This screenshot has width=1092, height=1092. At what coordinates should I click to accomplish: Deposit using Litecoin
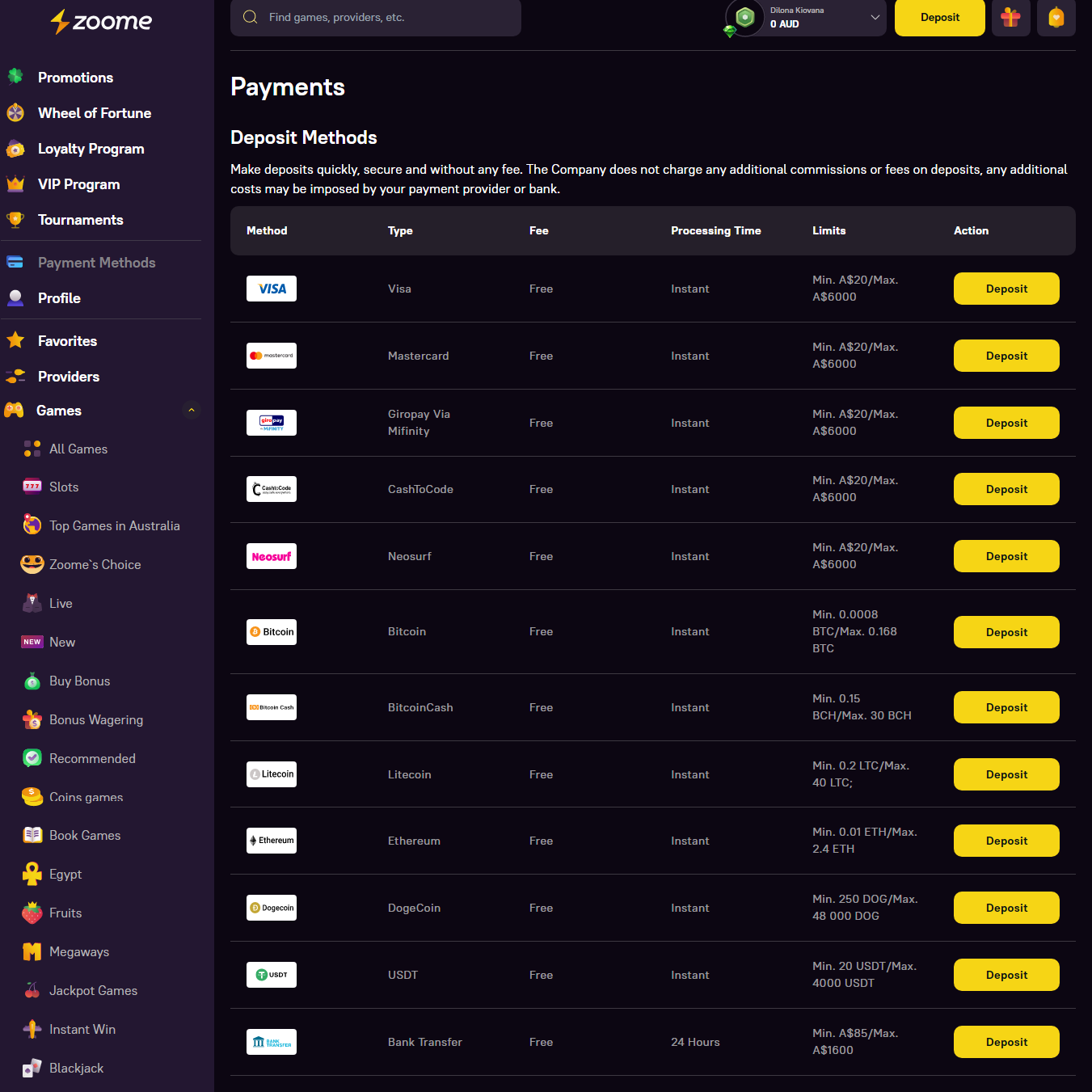click(x=1006, y=774)
